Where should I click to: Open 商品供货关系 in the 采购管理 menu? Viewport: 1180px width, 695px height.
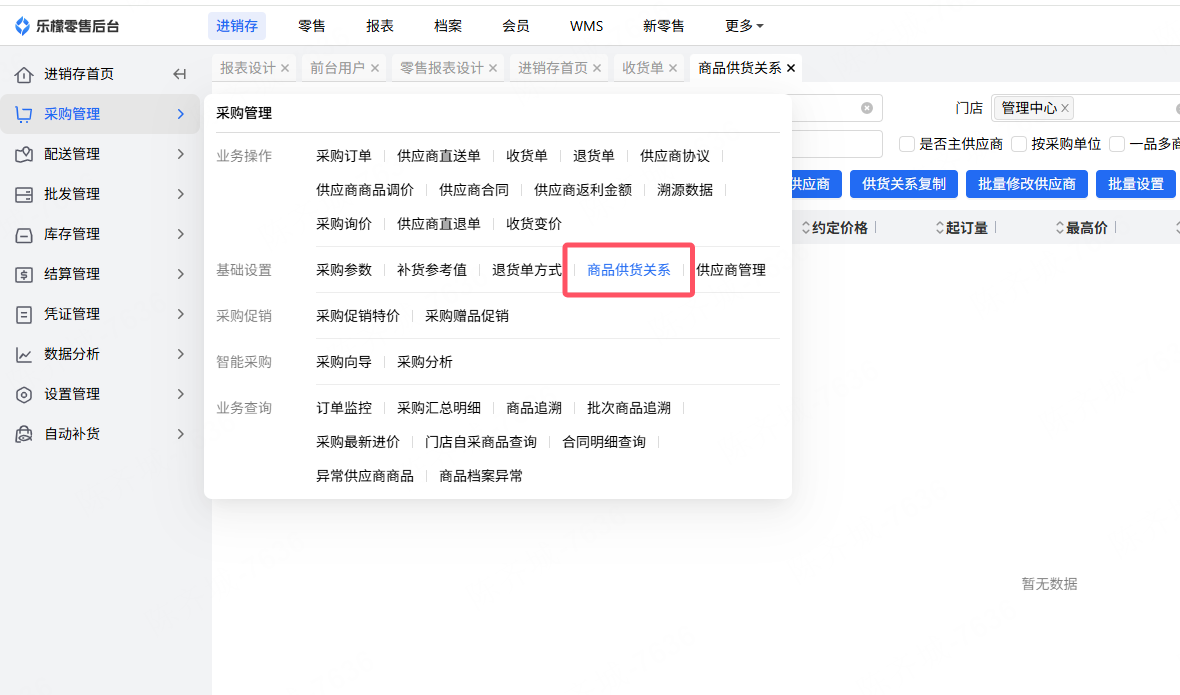(x=628, y=270)
